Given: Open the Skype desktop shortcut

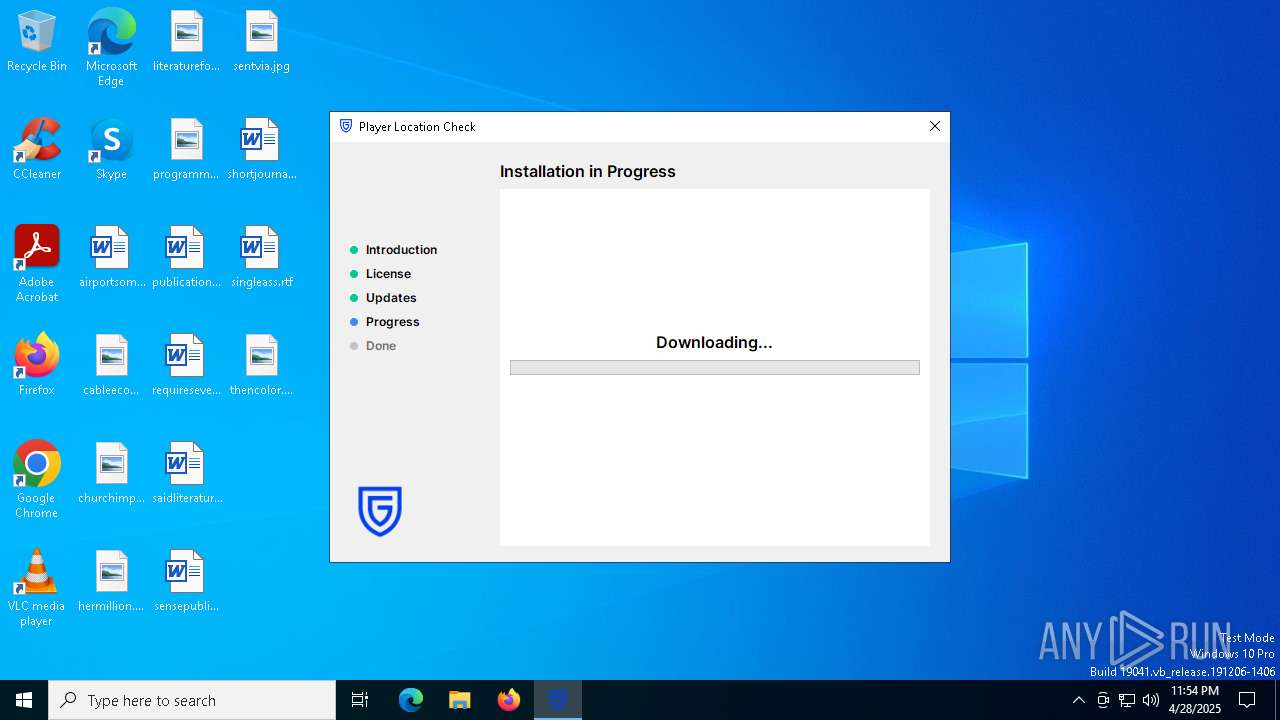Looking at the screenshot, I should pyautogui.click(x=111, y=150).
